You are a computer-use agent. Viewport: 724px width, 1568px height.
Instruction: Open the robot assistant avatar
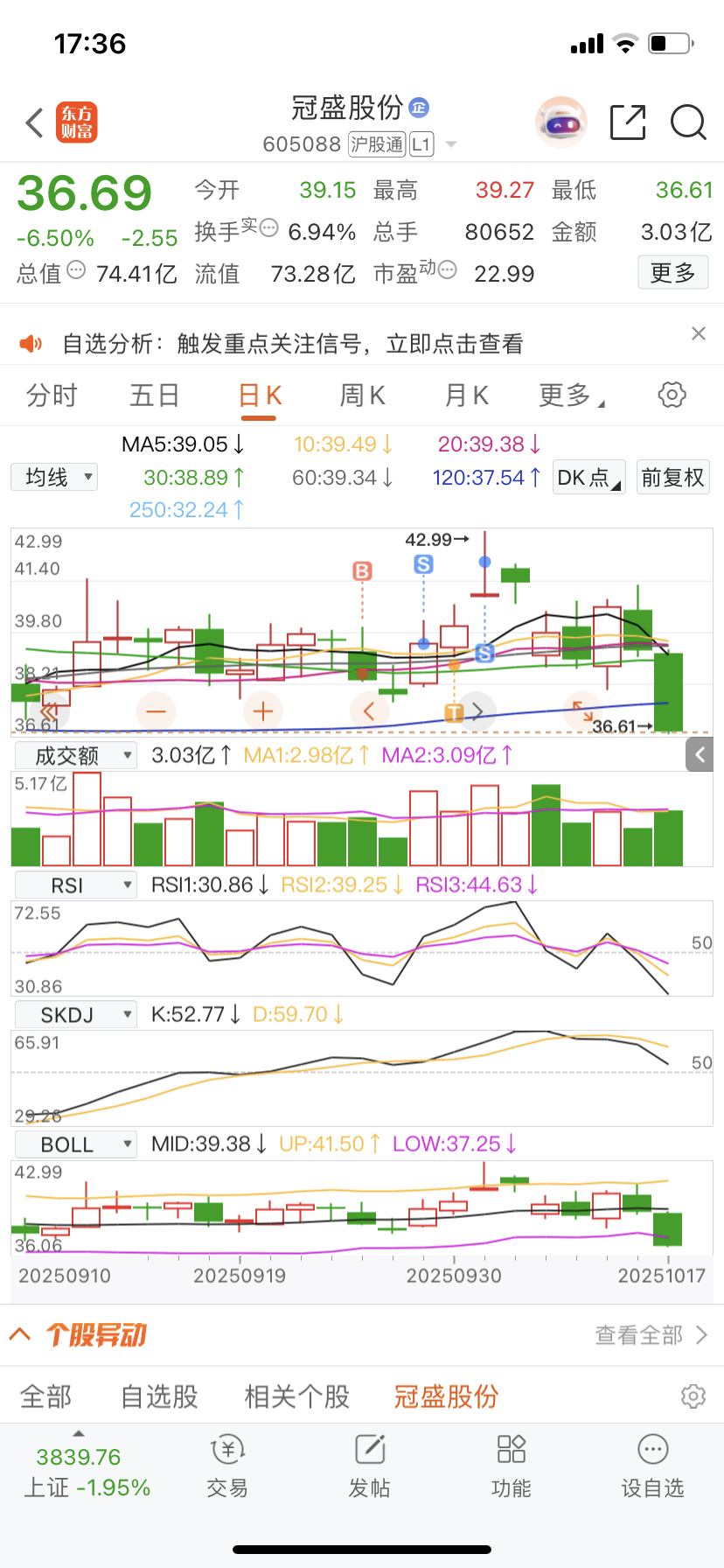coord(560,122)
